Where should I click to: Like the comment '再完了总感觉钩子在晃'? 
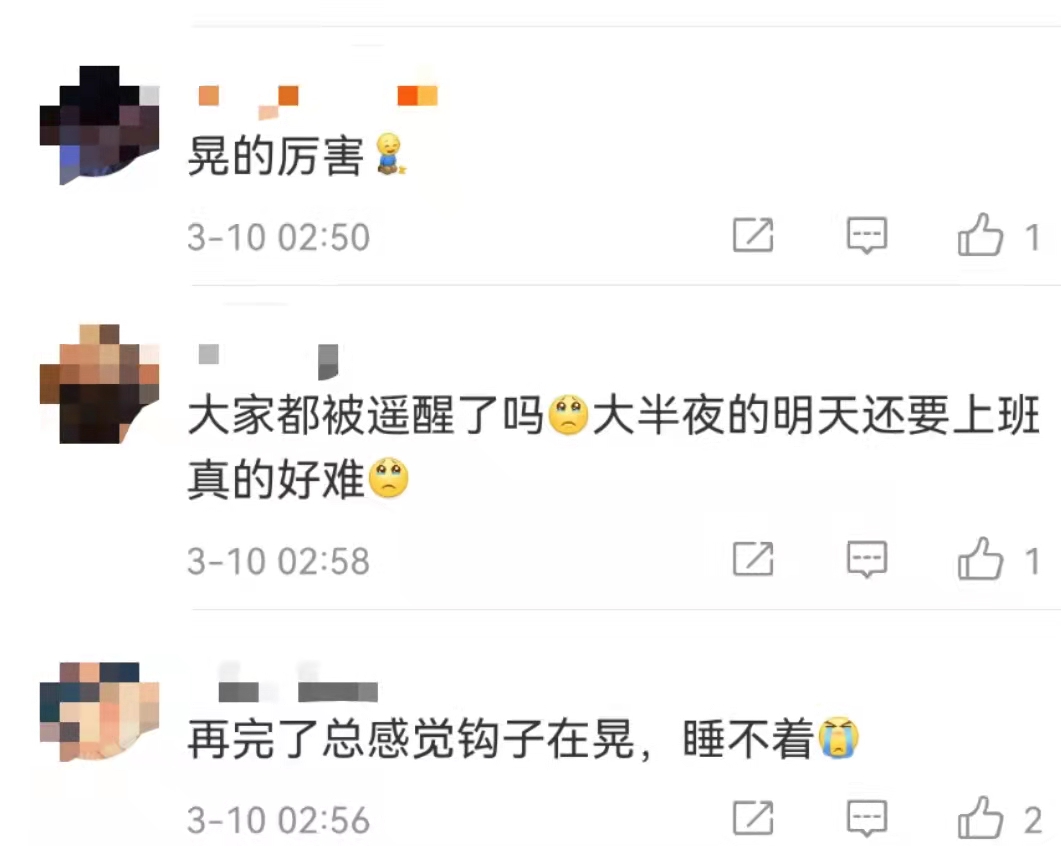pyautogui.click(x=980, y=818)
